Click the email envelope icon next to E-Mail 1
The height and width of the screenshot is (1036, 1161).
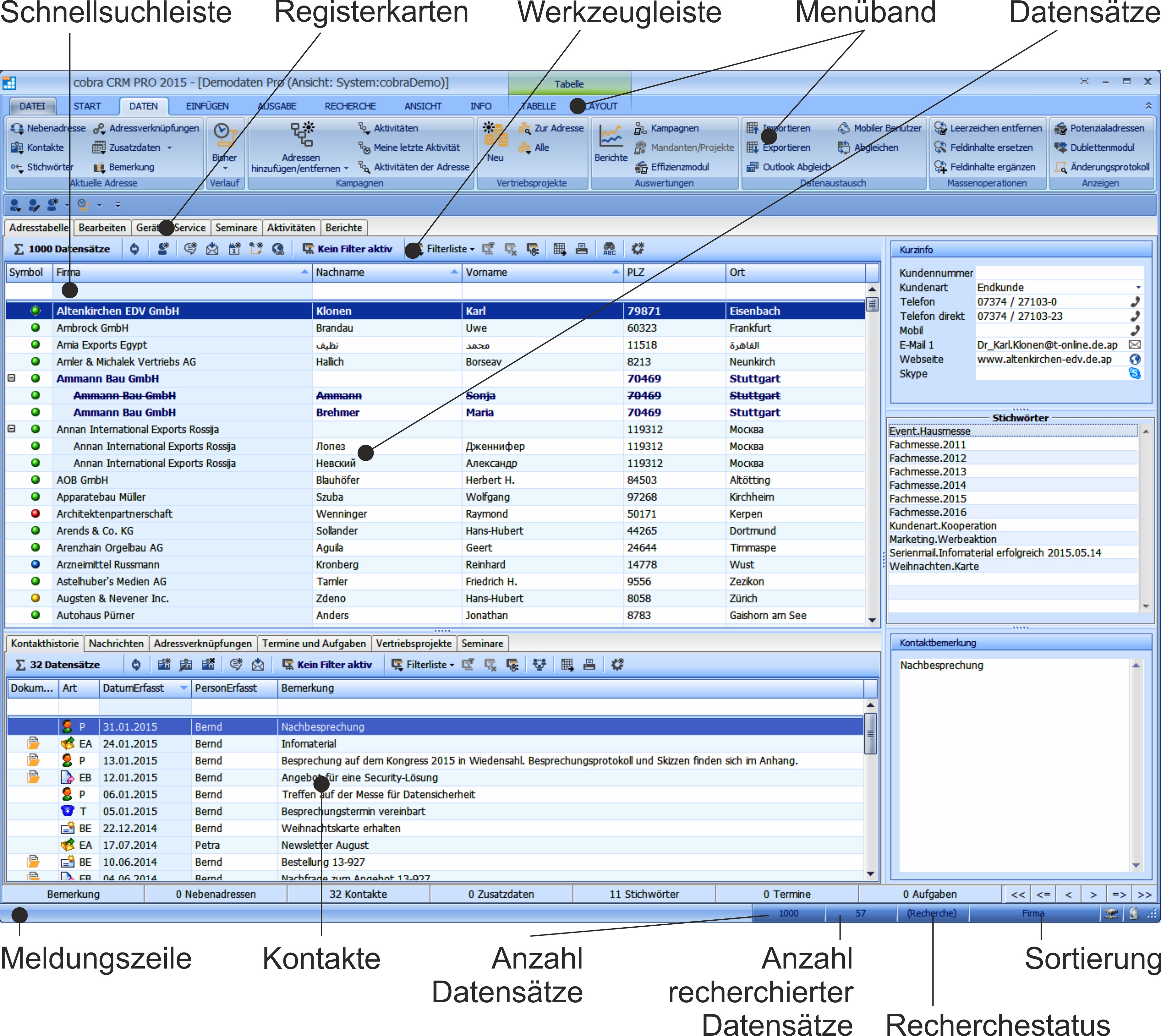(x=1135, y=344)
